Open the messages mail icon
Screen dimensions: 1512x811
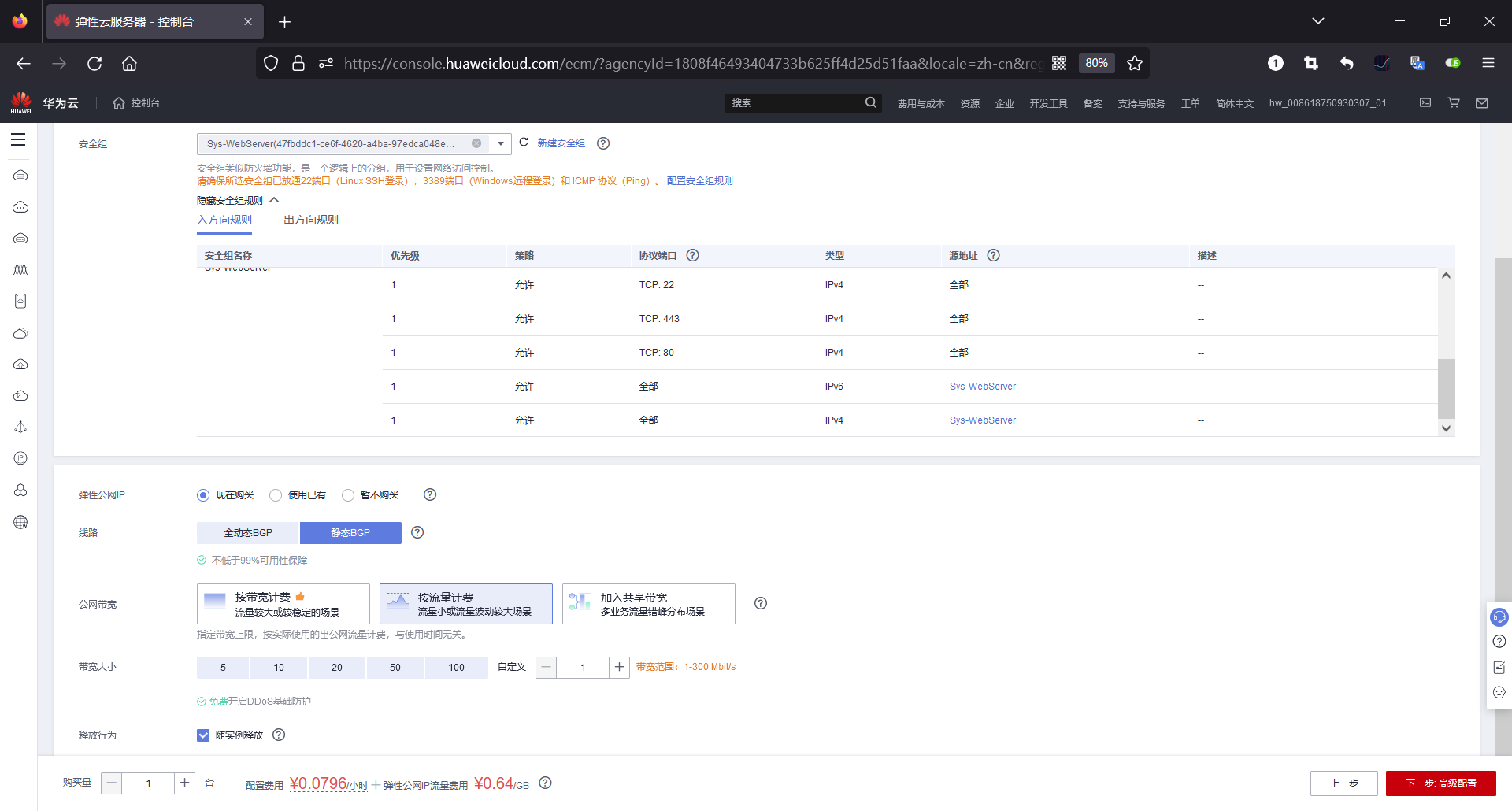click(x=1482, y=102)
